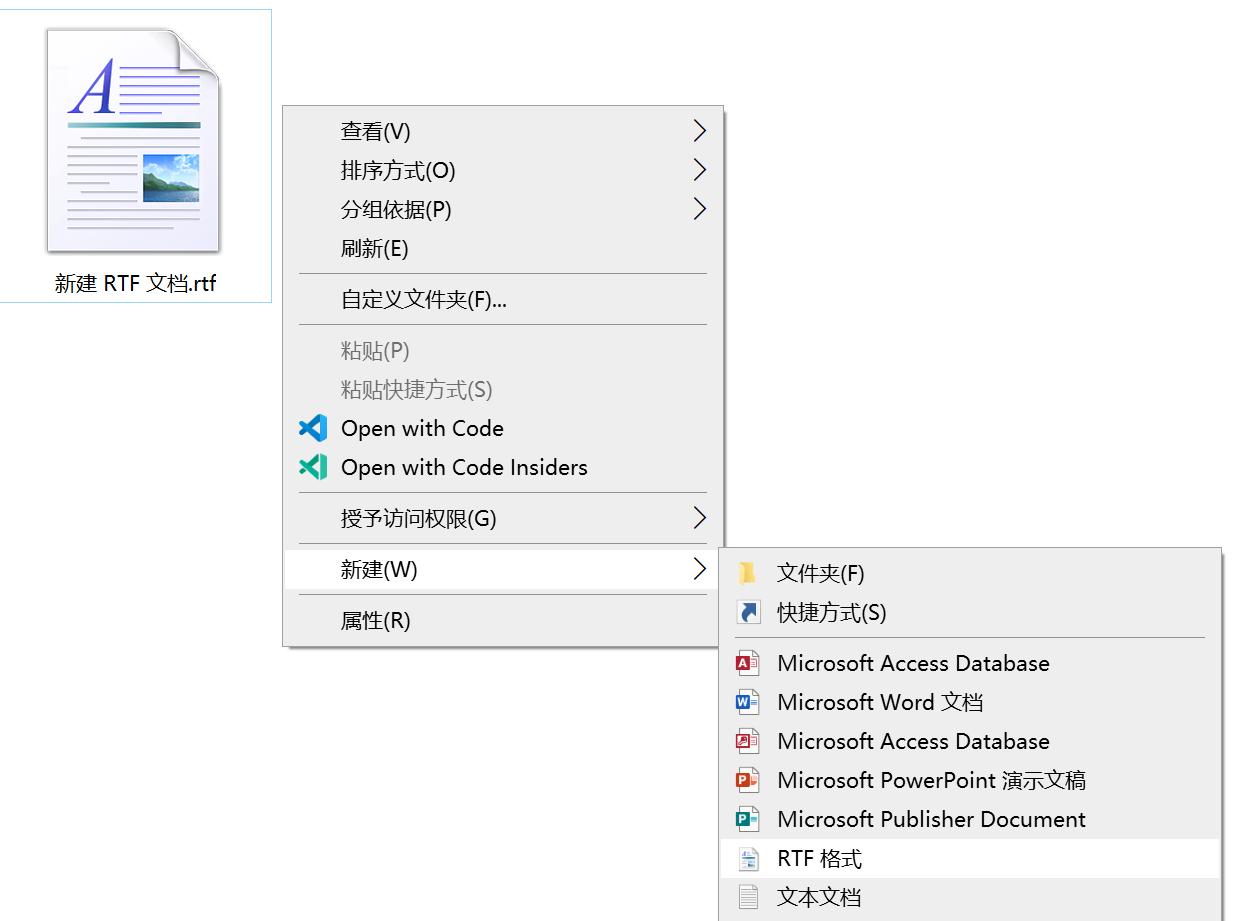Click the PowerPoint icon beside 演示文稿
The image size is (1233, 921).
click(x=747, y=780)
